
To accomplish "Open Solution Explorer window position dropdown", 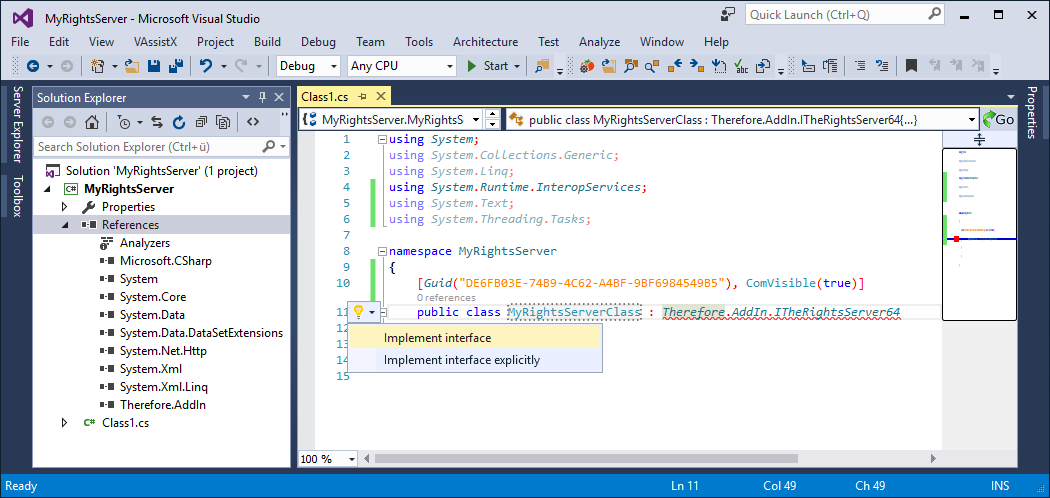I will 246,98.
